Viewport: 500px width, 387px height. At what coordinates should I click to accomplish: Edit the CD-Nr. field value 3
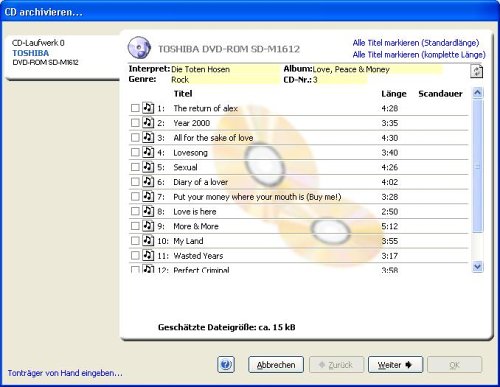click(340, 80)
